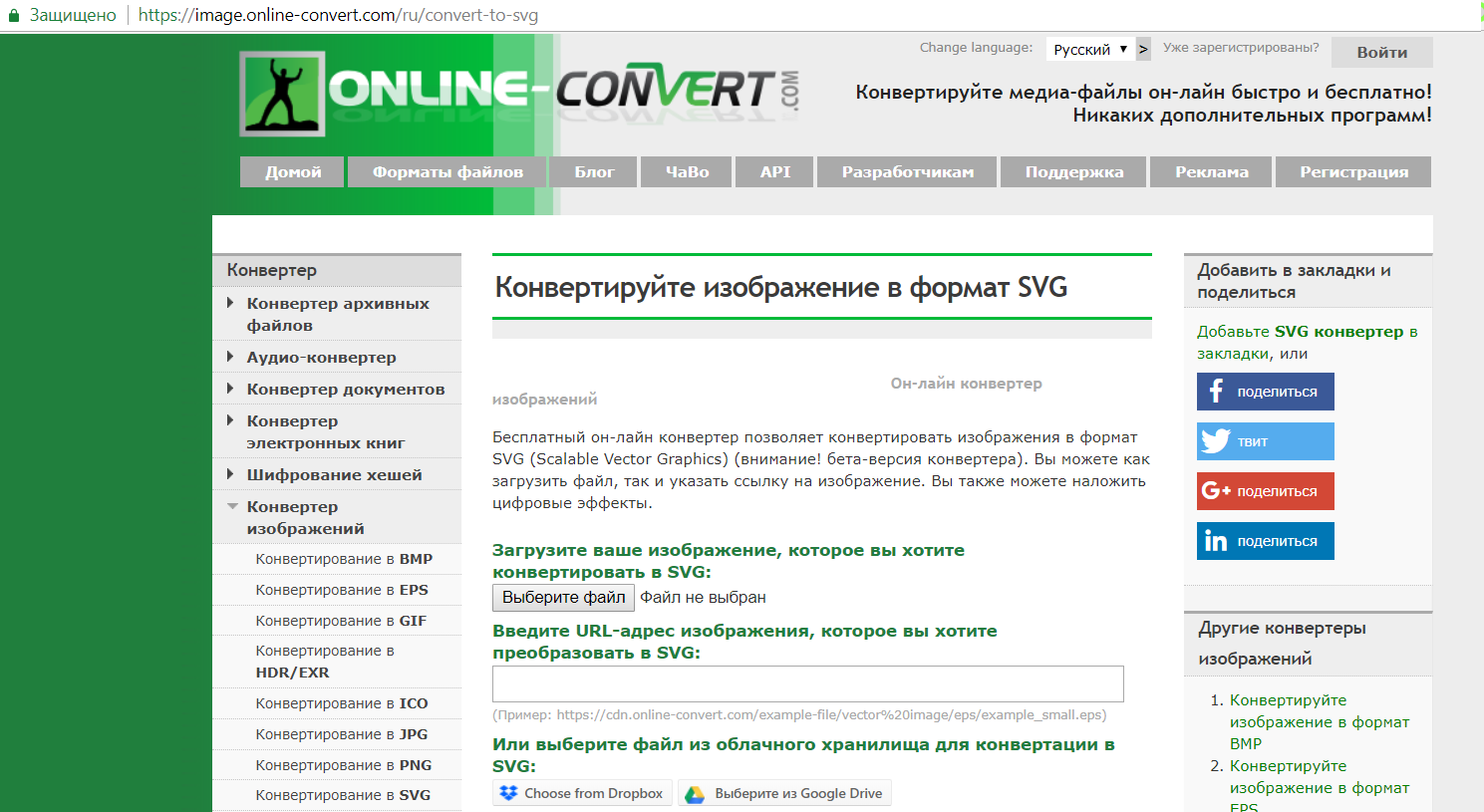Open the language dropdown showing Русский
The width and height of the screenshot is (1484, 812).
coord(1089,49)
